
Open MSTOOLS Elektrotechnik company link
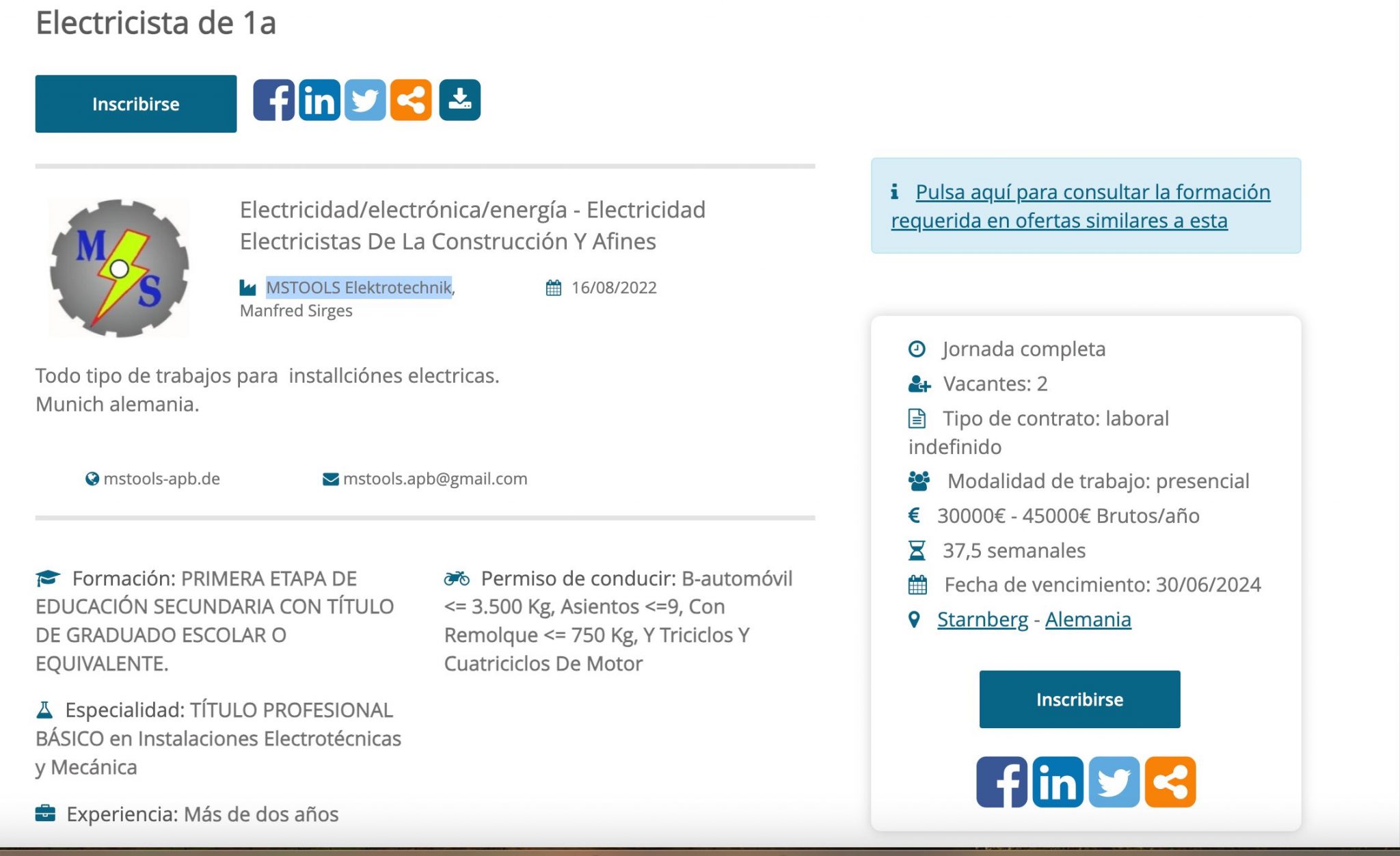pyautogui.click(x=359, y=287)
